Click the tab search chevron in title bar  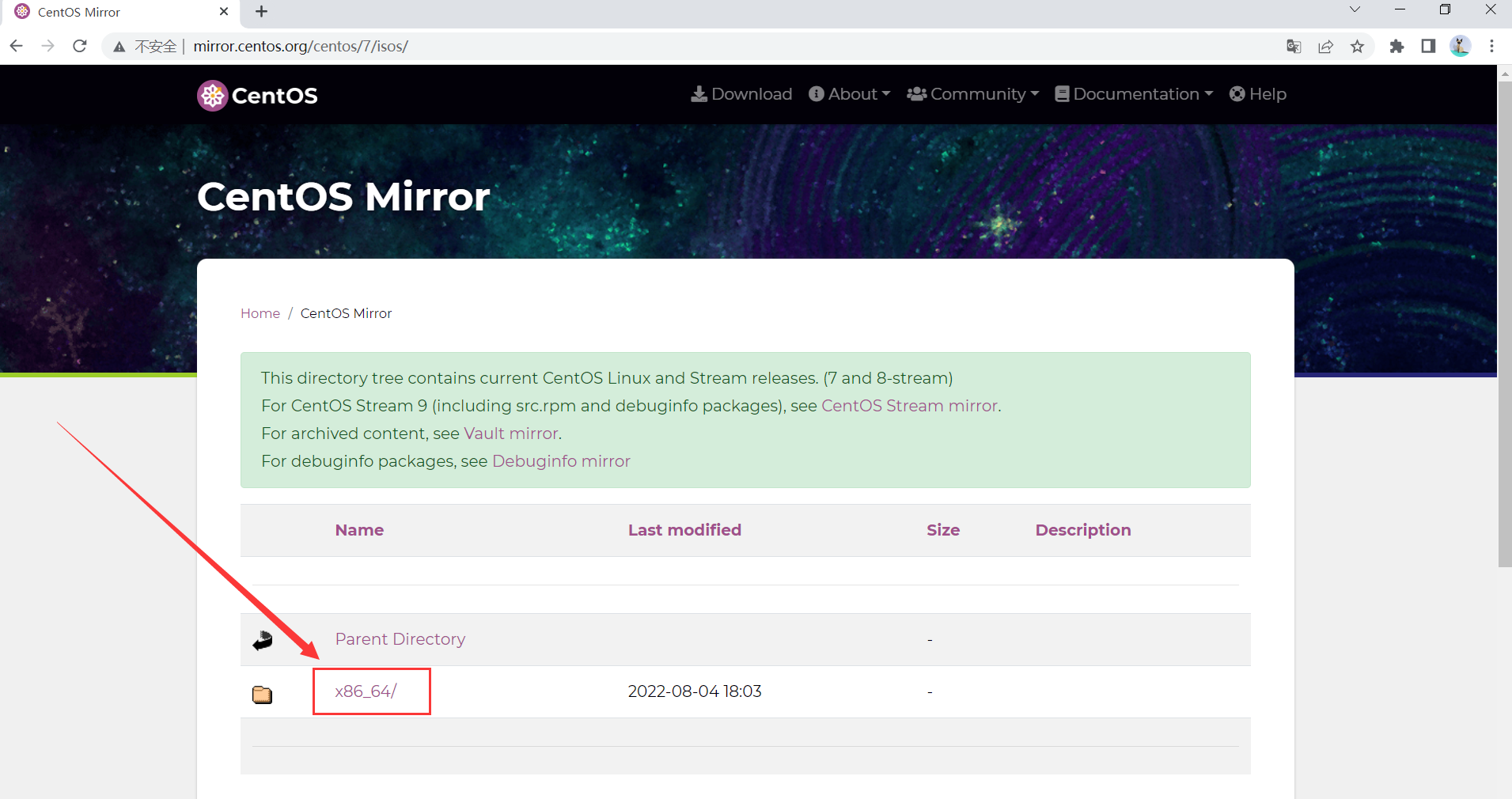click(x=1355, y=10)
